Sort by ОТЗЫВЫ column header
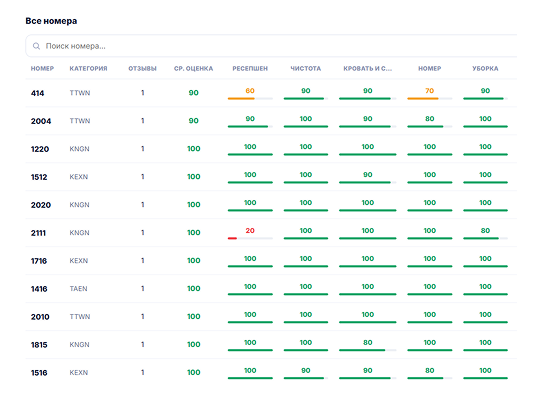The image size is (536, 402). pyautogui.click(x=142, y=68)
